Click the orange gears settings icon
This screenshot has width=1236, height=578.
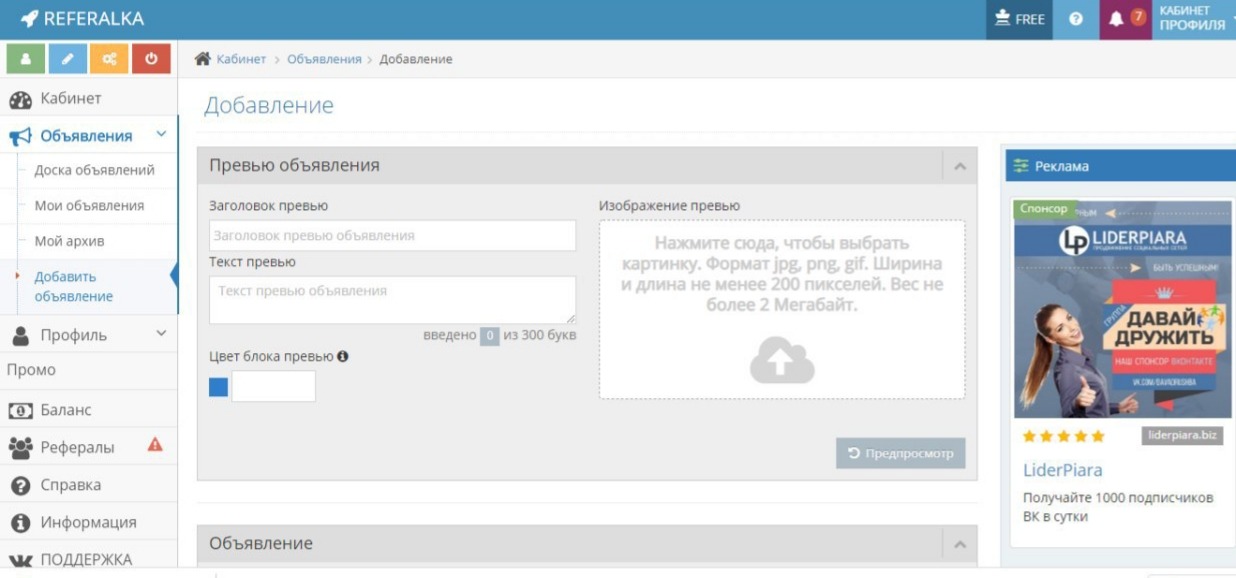[108, 59]
